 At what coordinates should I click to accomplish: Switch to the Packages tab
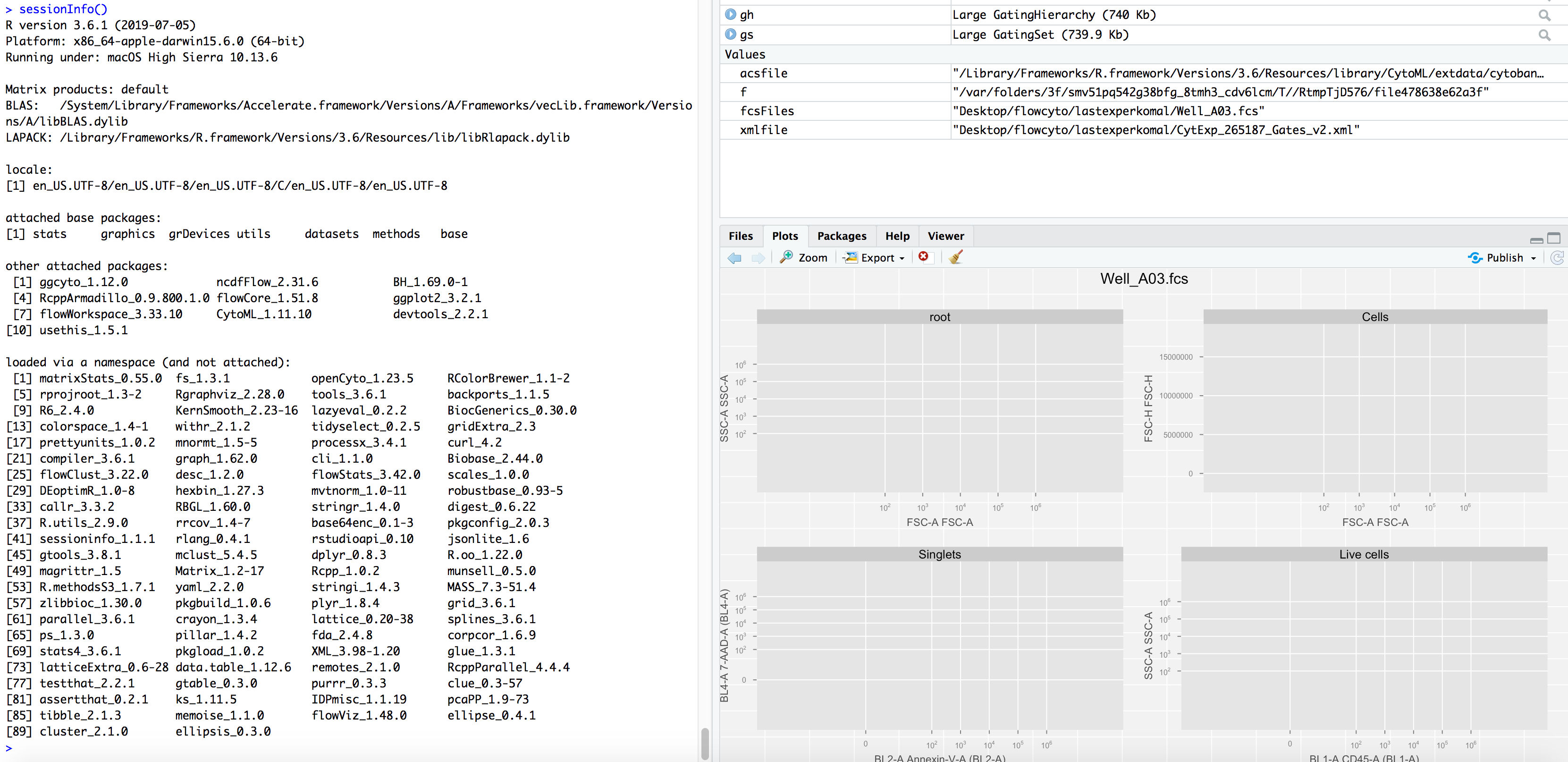pyautogui.click(x=842, y=236)
